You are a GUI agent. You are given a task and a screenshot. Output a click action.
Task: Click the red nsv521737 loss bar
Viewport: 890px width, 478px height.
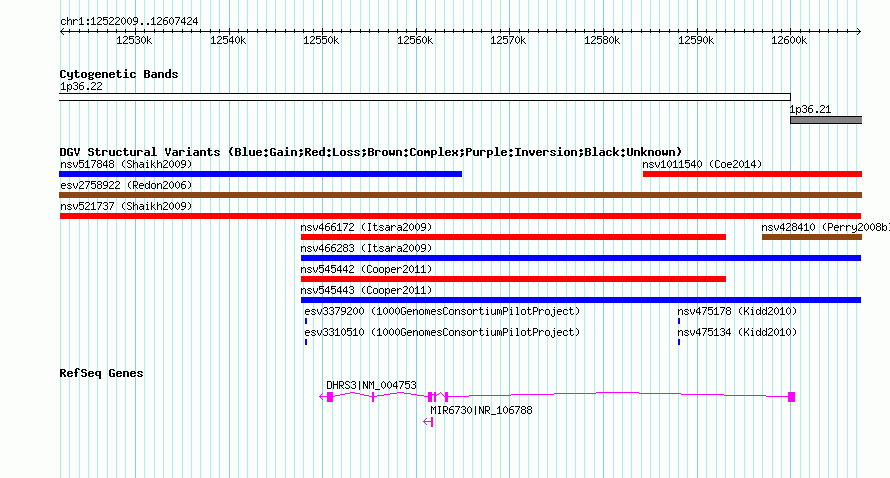point(461,216)
